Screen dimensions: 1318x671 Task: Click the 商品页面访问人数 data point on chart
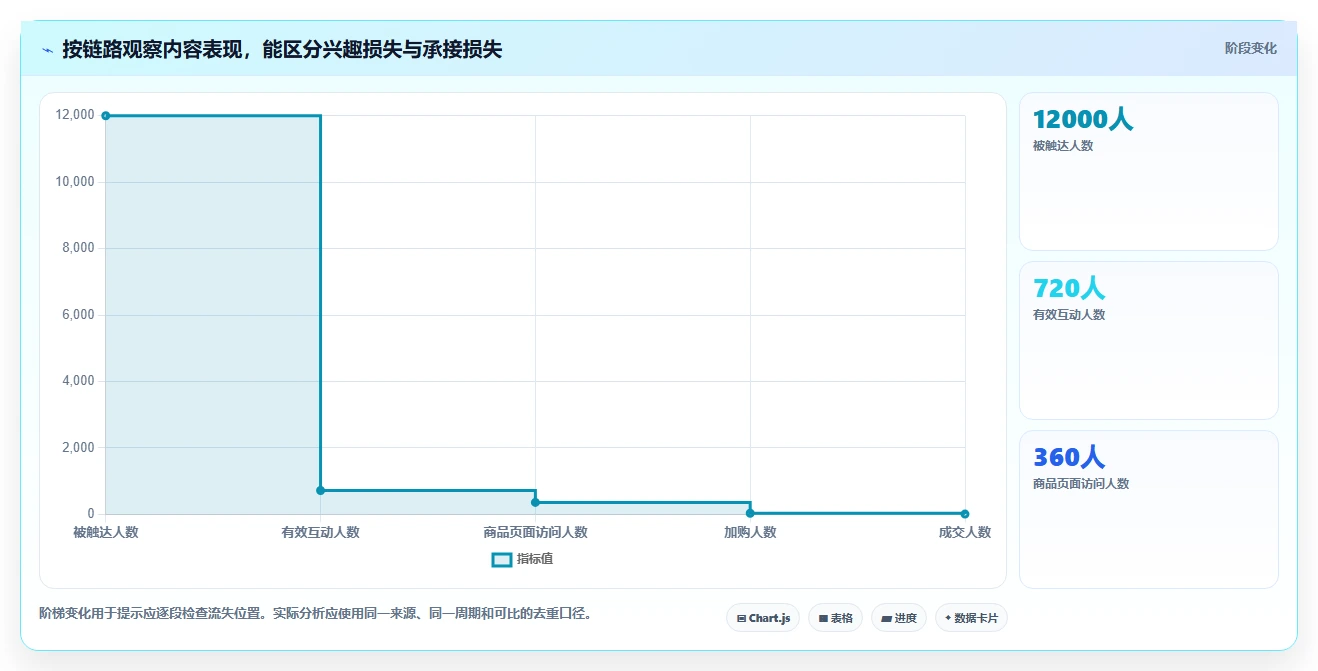pos(536,502)
